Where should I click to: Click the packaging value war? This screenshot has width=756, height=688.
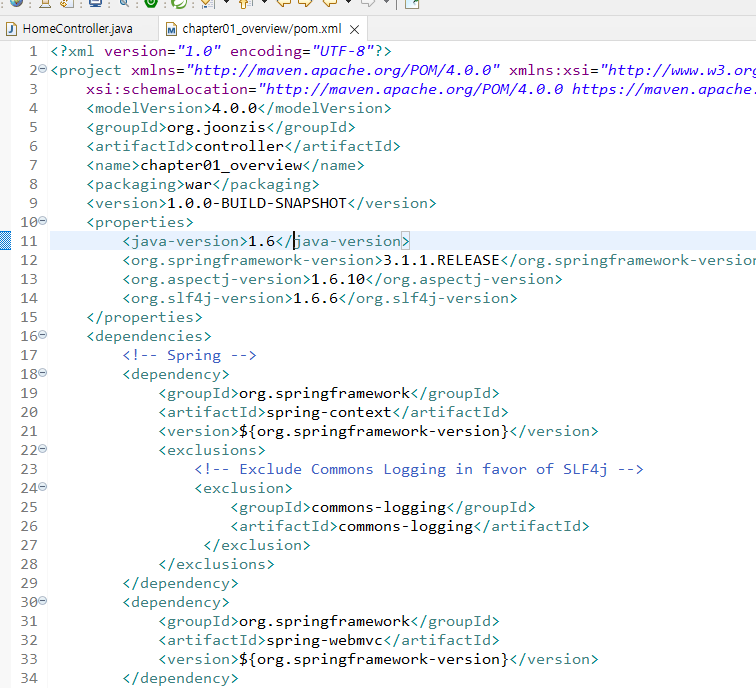coord(199,184)
